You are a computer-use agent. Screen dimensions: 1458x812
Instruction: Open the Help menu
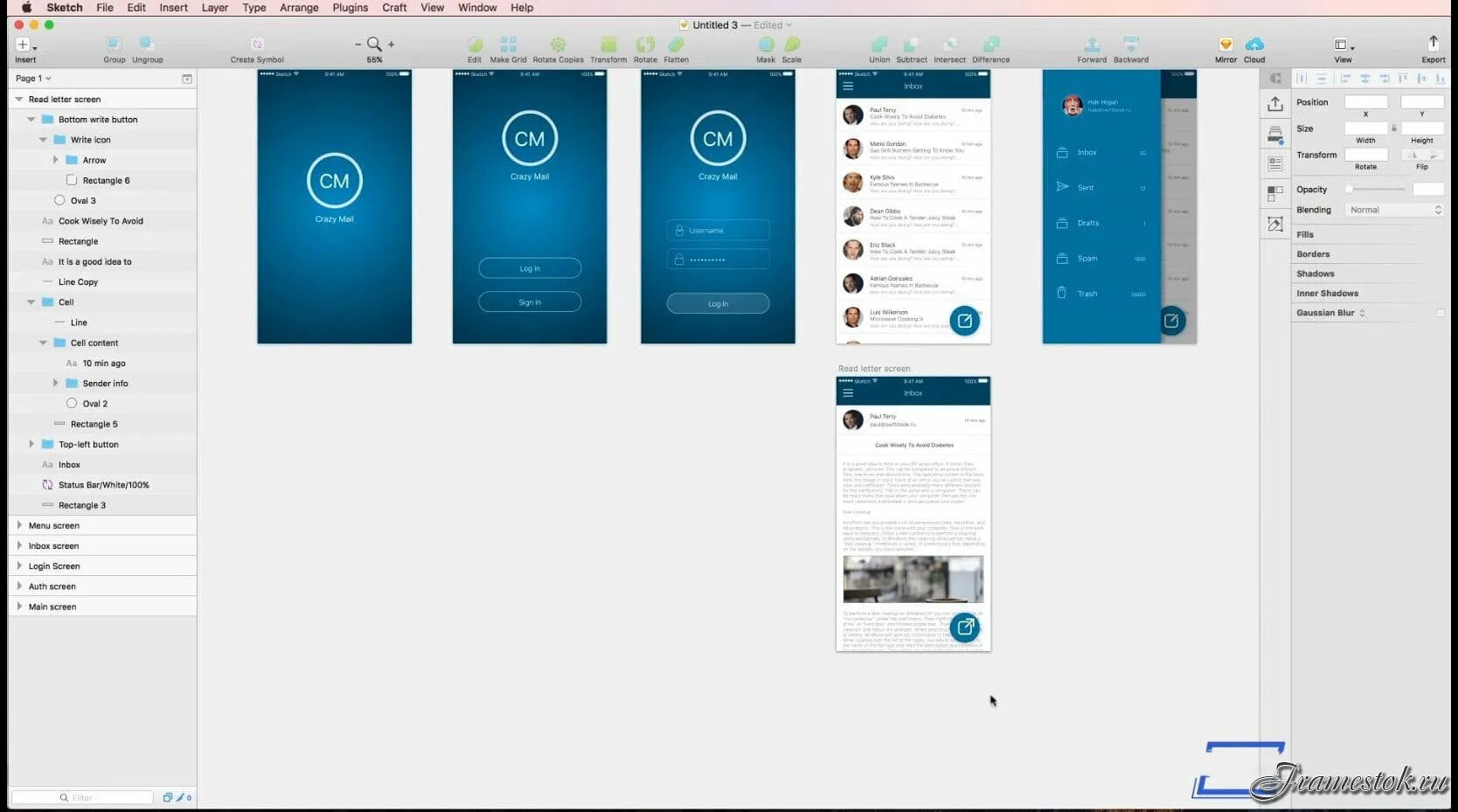tap(522, 8)
